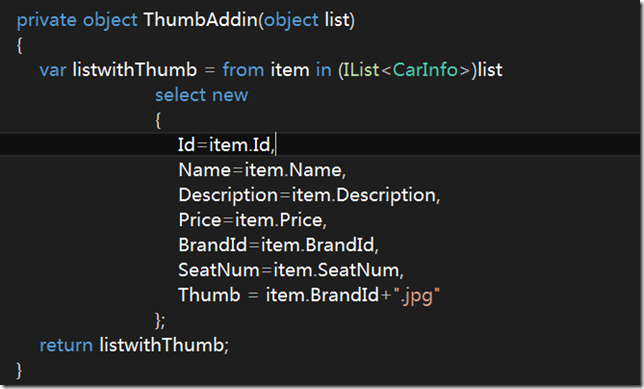644x389 pixels.
Task: Click the BrandId=item.BrandId line
Action: point(278,245)
